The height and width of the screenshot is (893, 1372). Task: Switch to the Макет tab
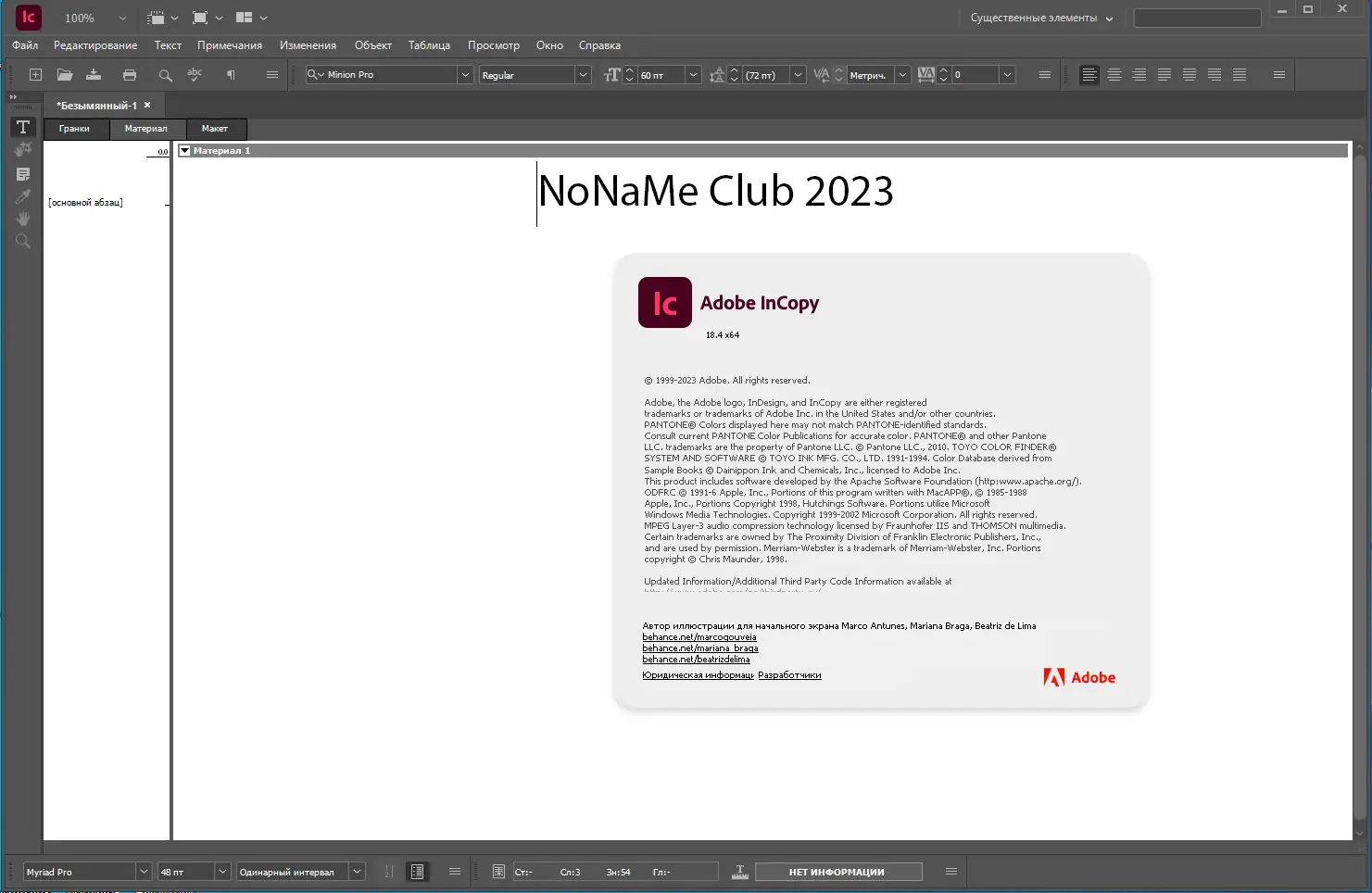click(x=215, y=129)
